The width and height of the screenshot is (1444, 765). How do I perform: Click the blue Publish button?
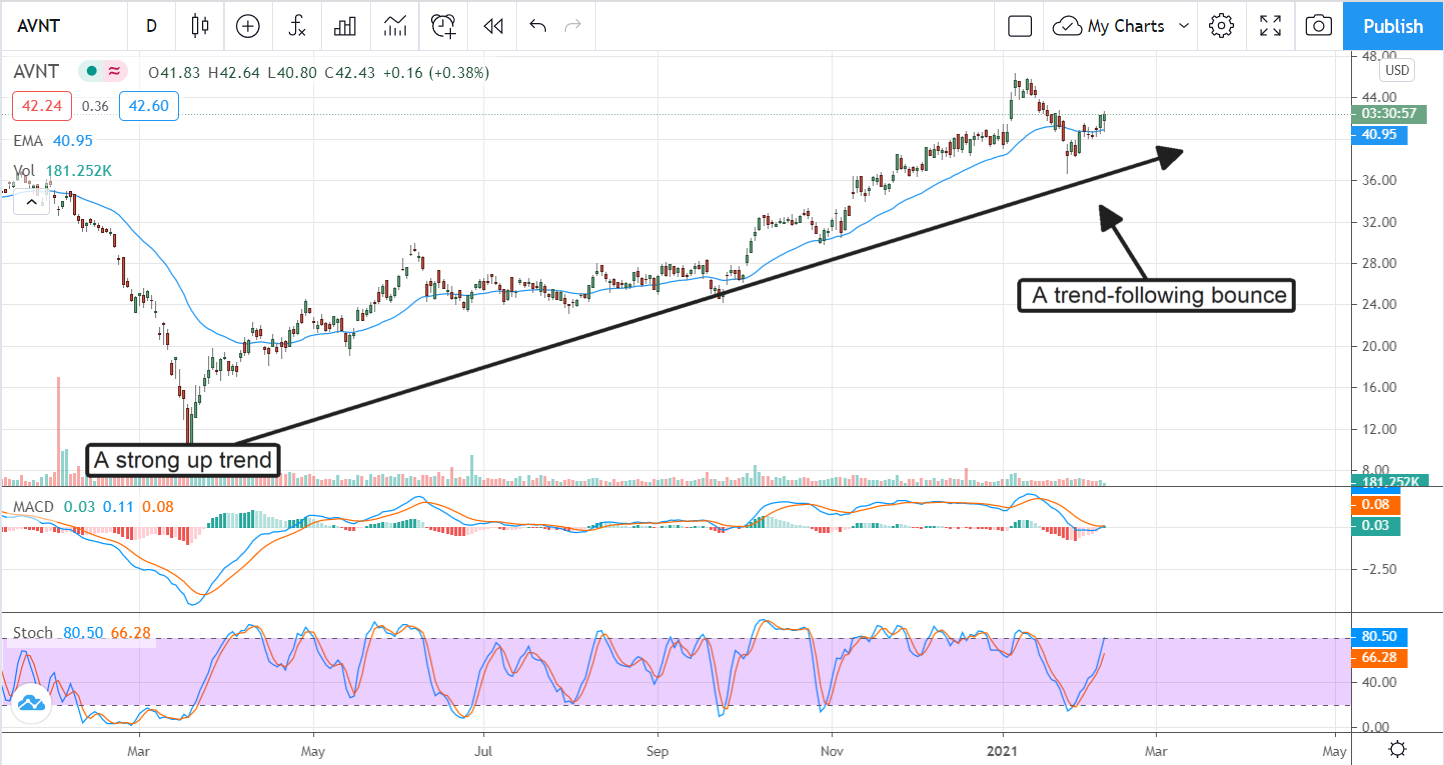coord(1393,26)
